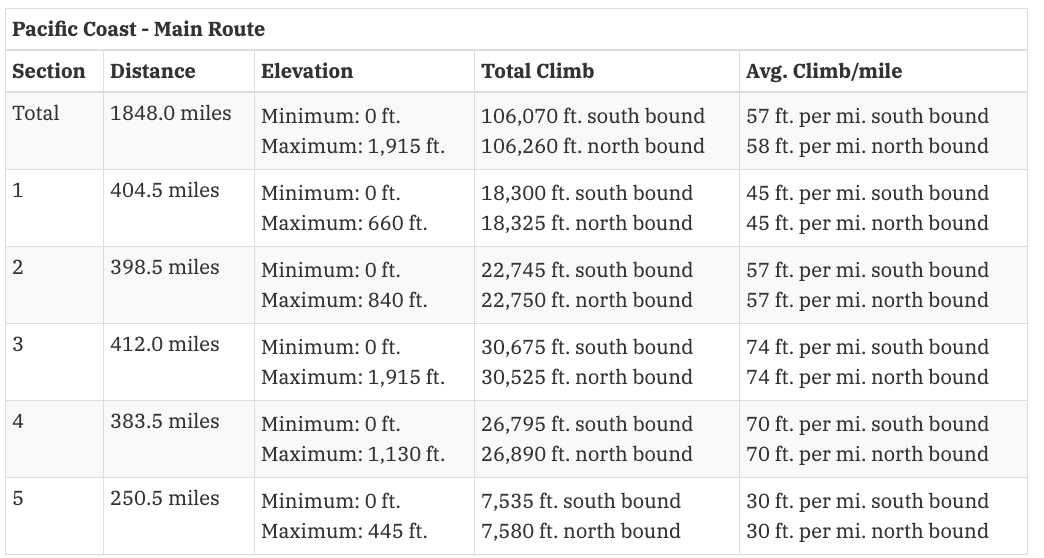Select the Distance column header
Image resolution: width=1044 pixels, height=558 pixels.
(152, 71)
